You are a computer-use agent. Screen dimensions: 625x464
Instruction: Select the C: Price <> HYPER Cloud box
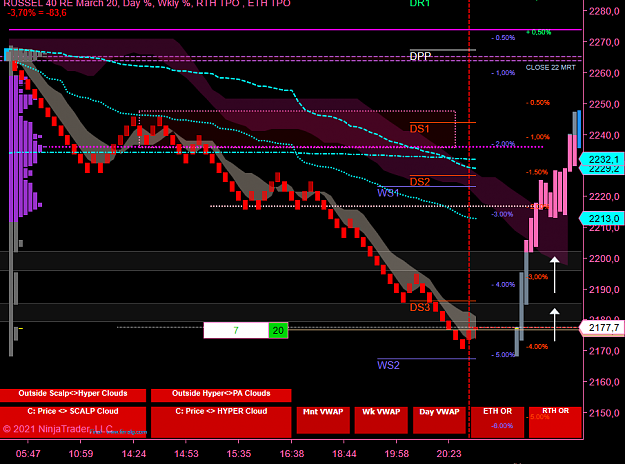[221, 422]
